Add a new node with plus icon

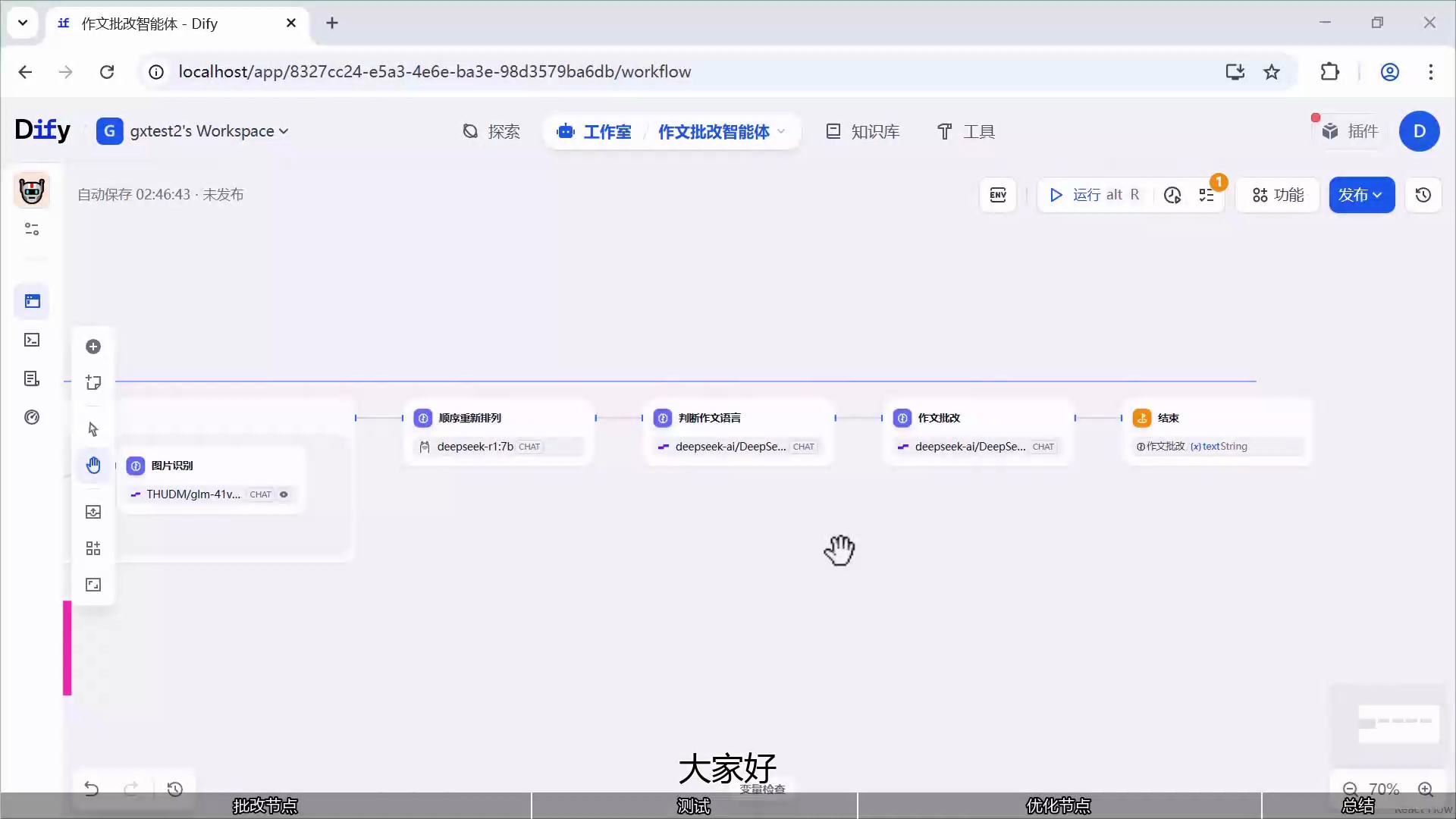coord(93,347)
